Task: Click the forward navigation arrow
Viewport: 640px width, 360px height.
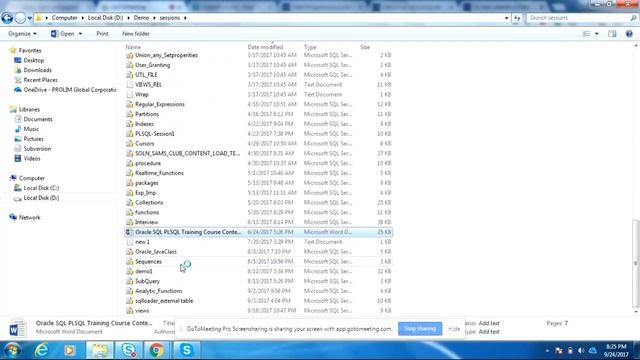Action: pyautogui.click(x=20, y=18)
